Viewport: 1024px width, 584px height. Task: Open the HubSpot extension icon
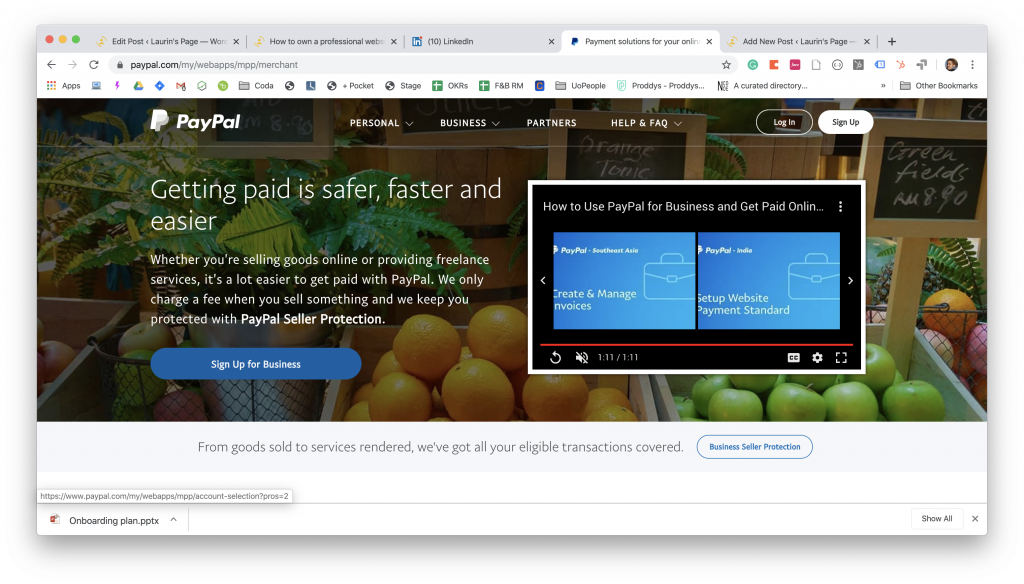901,65
